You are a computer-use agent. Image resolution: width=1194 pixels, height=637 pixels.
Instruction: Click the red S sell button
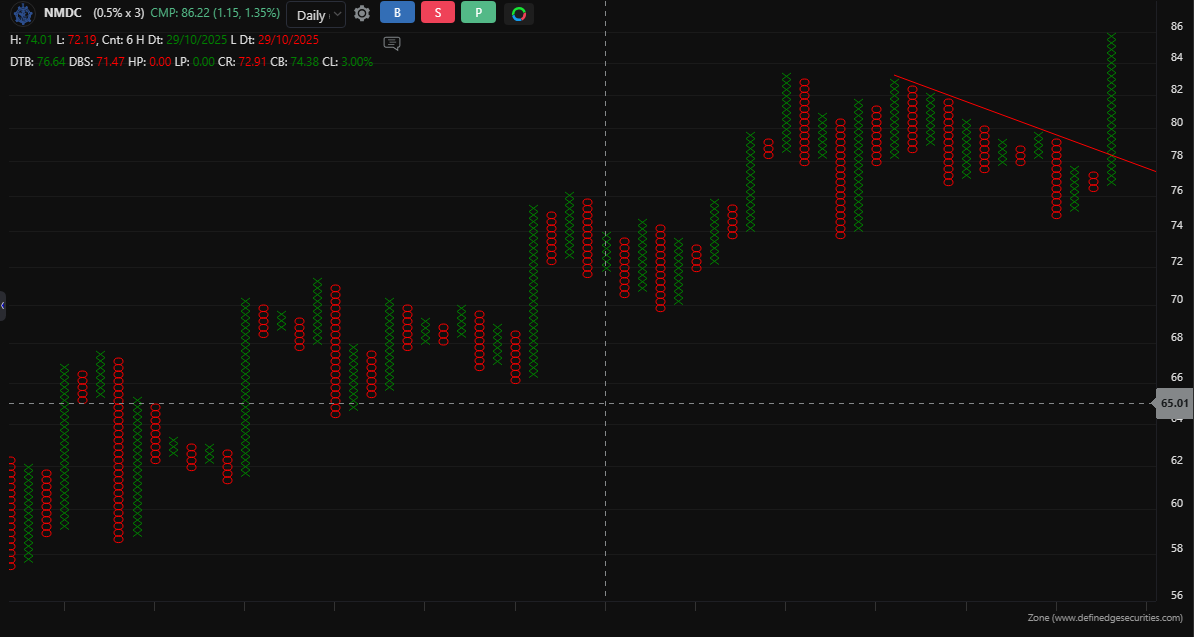pos(438,13)
